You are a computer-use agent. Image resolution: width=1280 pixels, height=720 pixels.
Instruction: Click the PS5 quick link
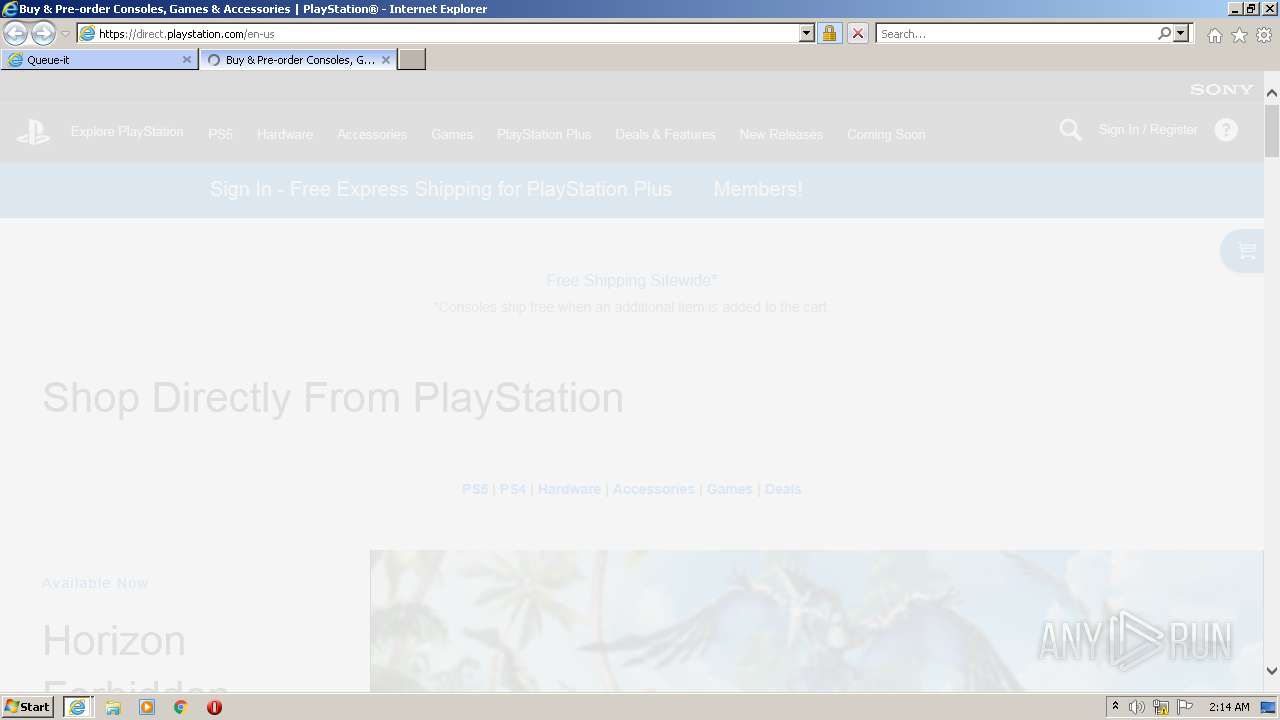pyautogui.click(x=475, y=489)
